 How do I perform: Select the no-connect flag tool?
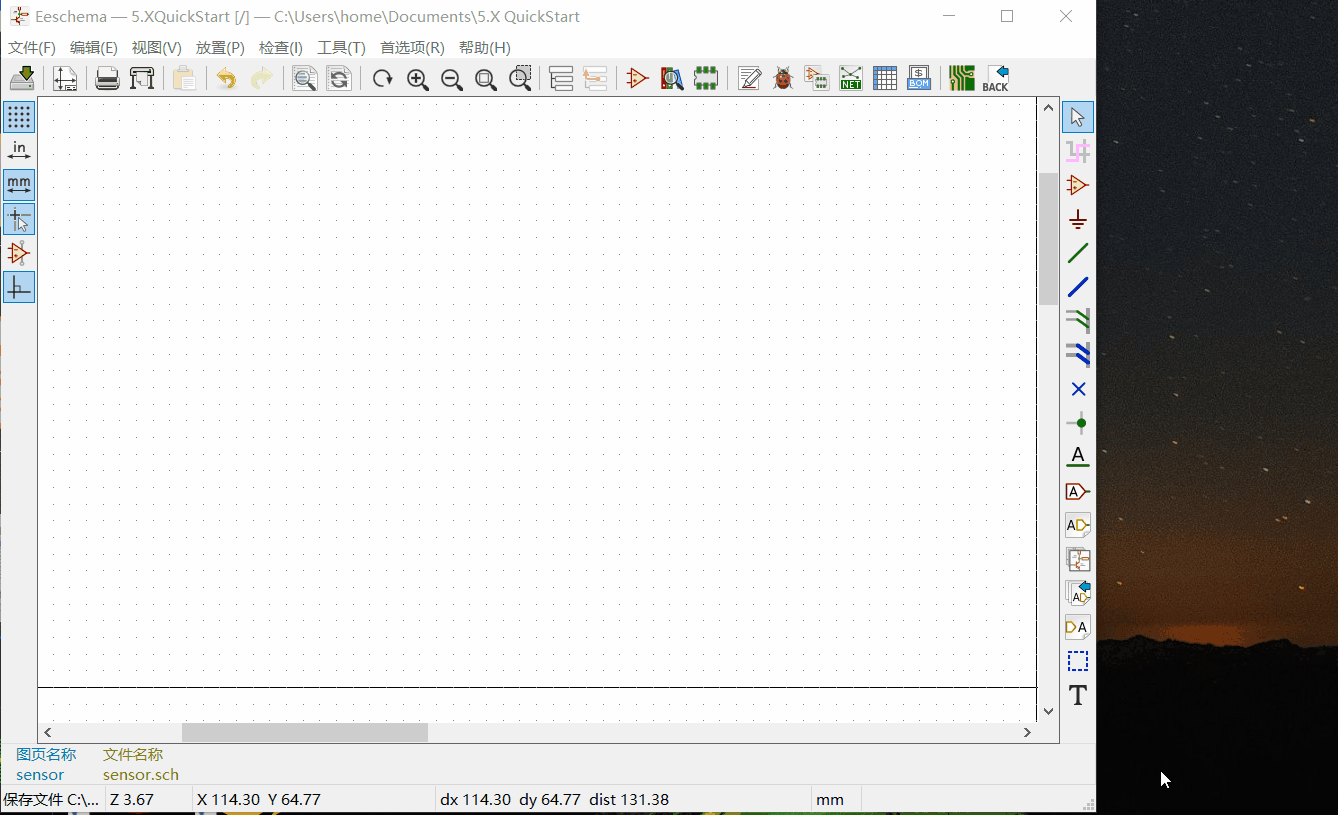1077,389
